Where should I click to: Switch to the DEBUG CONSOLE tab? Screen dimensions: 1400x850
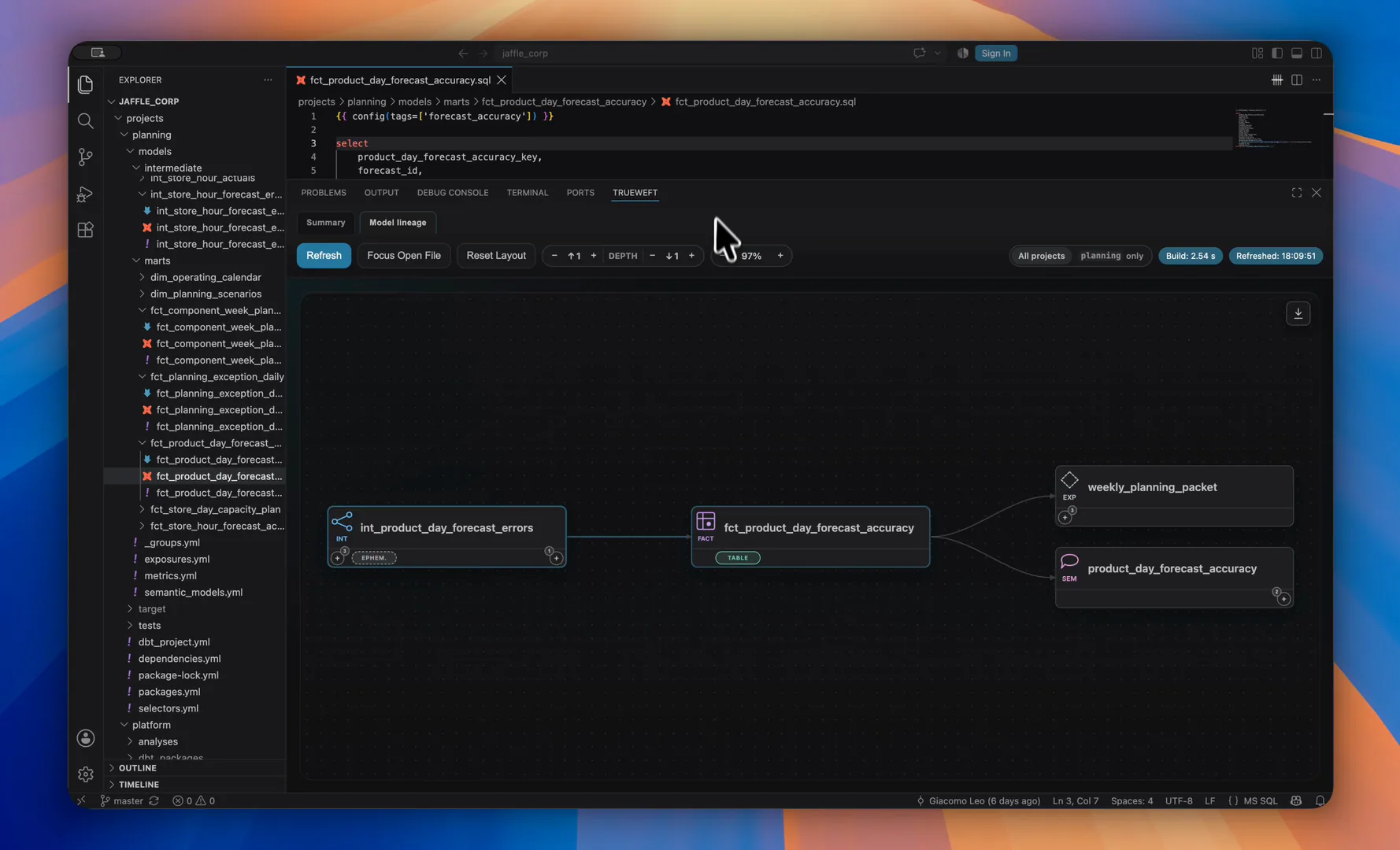click(453, 193)
